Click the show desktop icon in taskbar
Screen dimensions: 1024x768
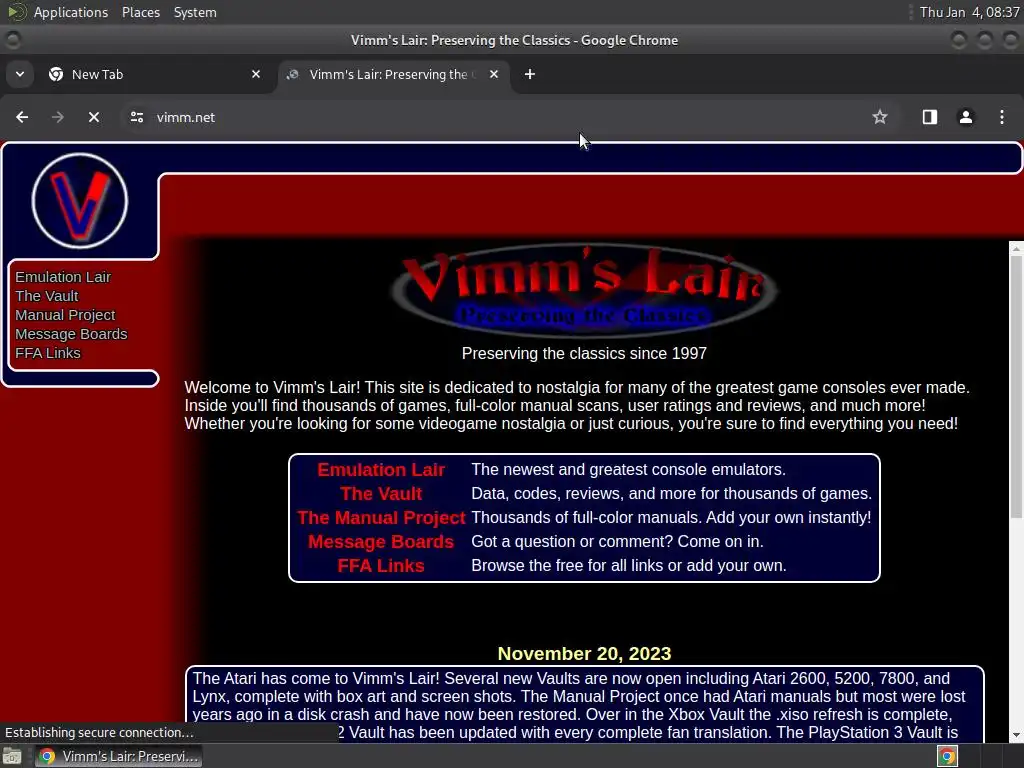click(x=12, y=756)
